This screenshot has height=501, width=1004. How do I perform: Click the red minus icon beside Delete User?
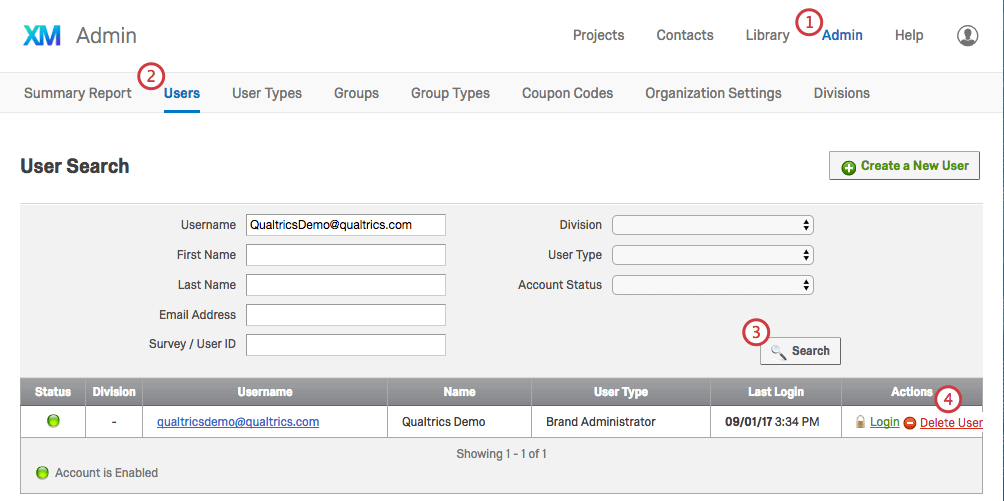pyautogui.click(x=910, y=423)
